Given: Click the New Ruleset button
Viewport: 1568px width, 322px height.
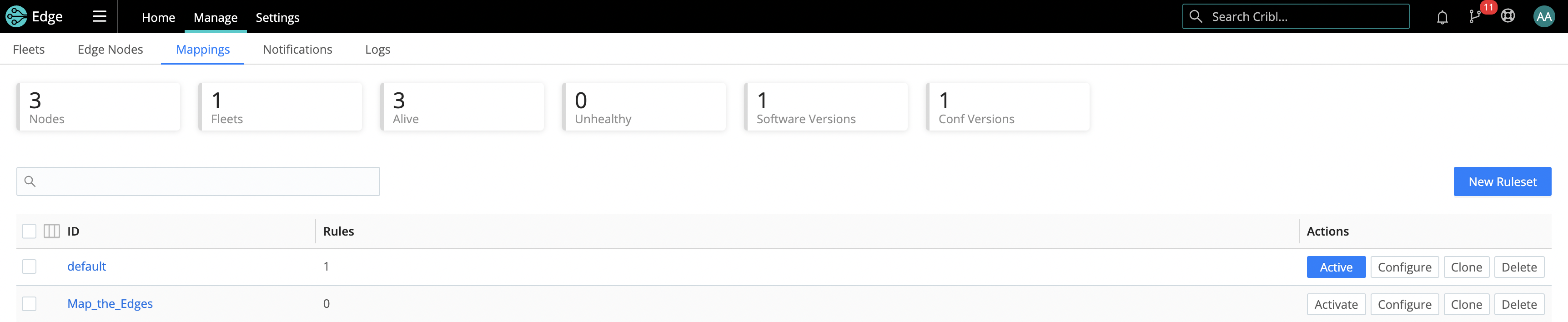Looking at the screenshot, I should click(x=1502, y=181).
